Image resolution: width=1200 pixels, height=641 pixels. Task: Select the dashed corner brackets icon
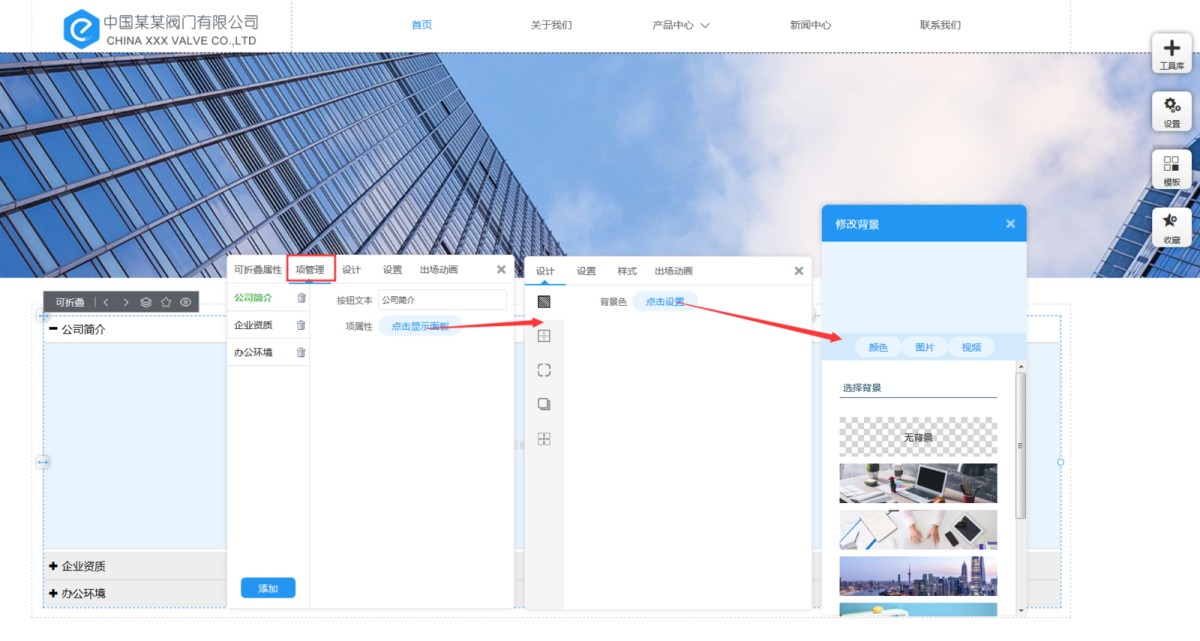544,370
